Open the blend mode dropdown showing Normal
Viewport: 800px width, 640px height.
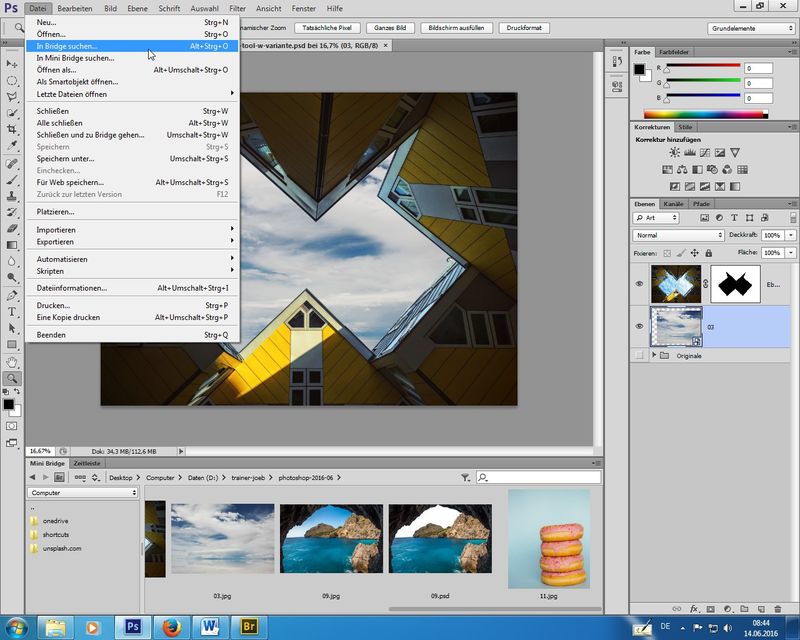(678, 235)
